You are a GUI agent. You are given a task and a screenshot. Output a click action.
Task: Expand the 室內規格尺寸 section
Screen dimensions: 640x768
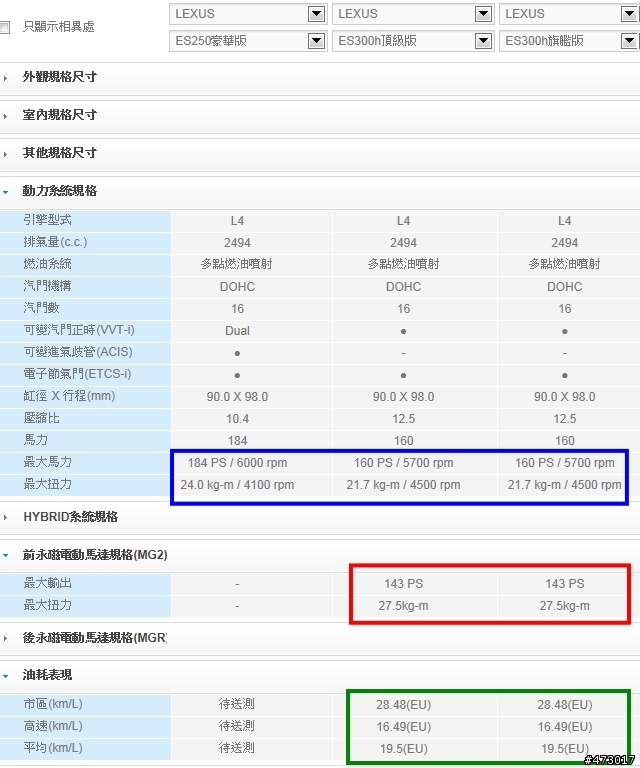(x=60, y=115)
